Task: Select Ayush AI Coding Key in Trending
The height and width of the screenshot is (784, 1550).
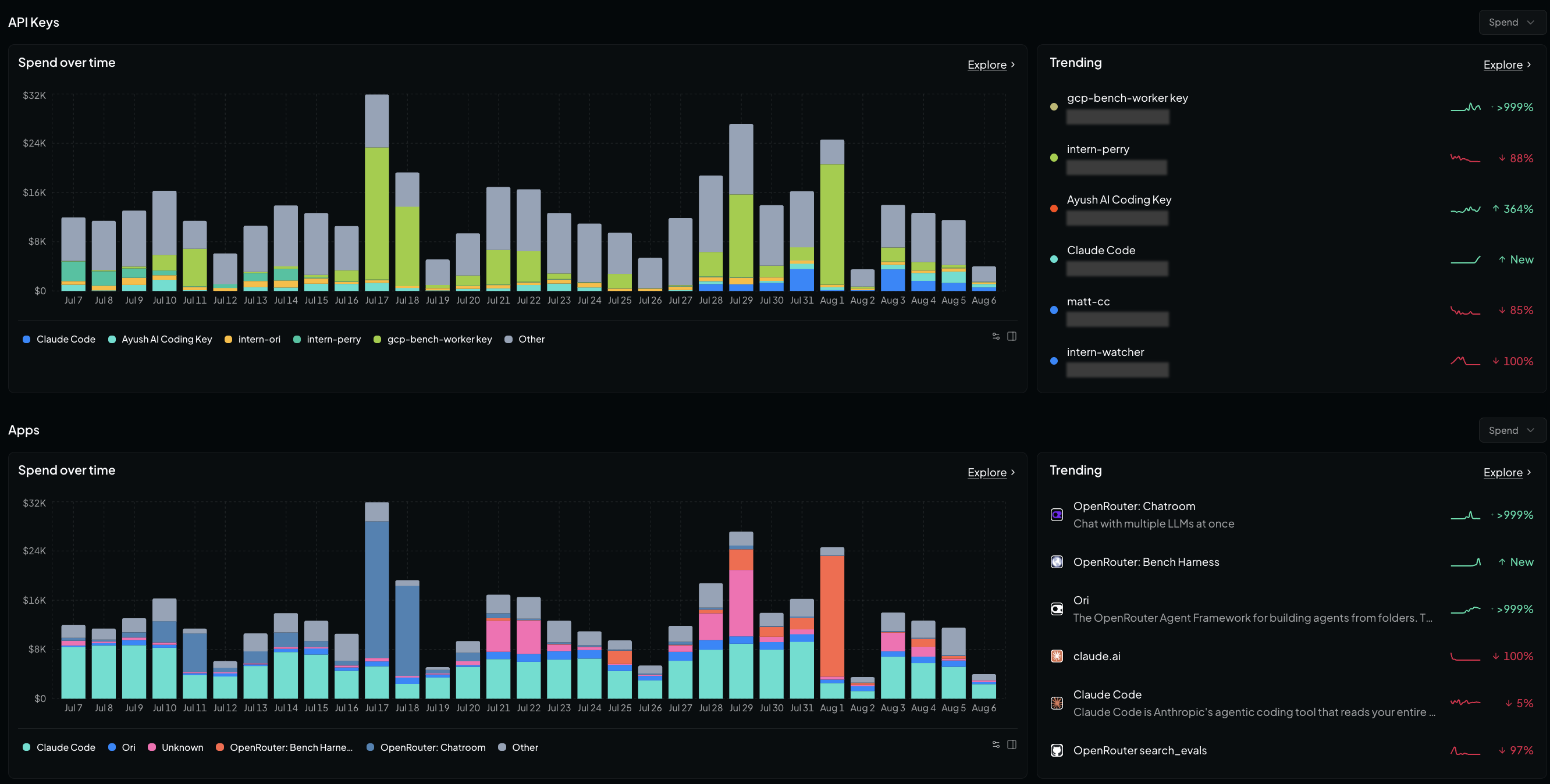Action: (1292, 209)
